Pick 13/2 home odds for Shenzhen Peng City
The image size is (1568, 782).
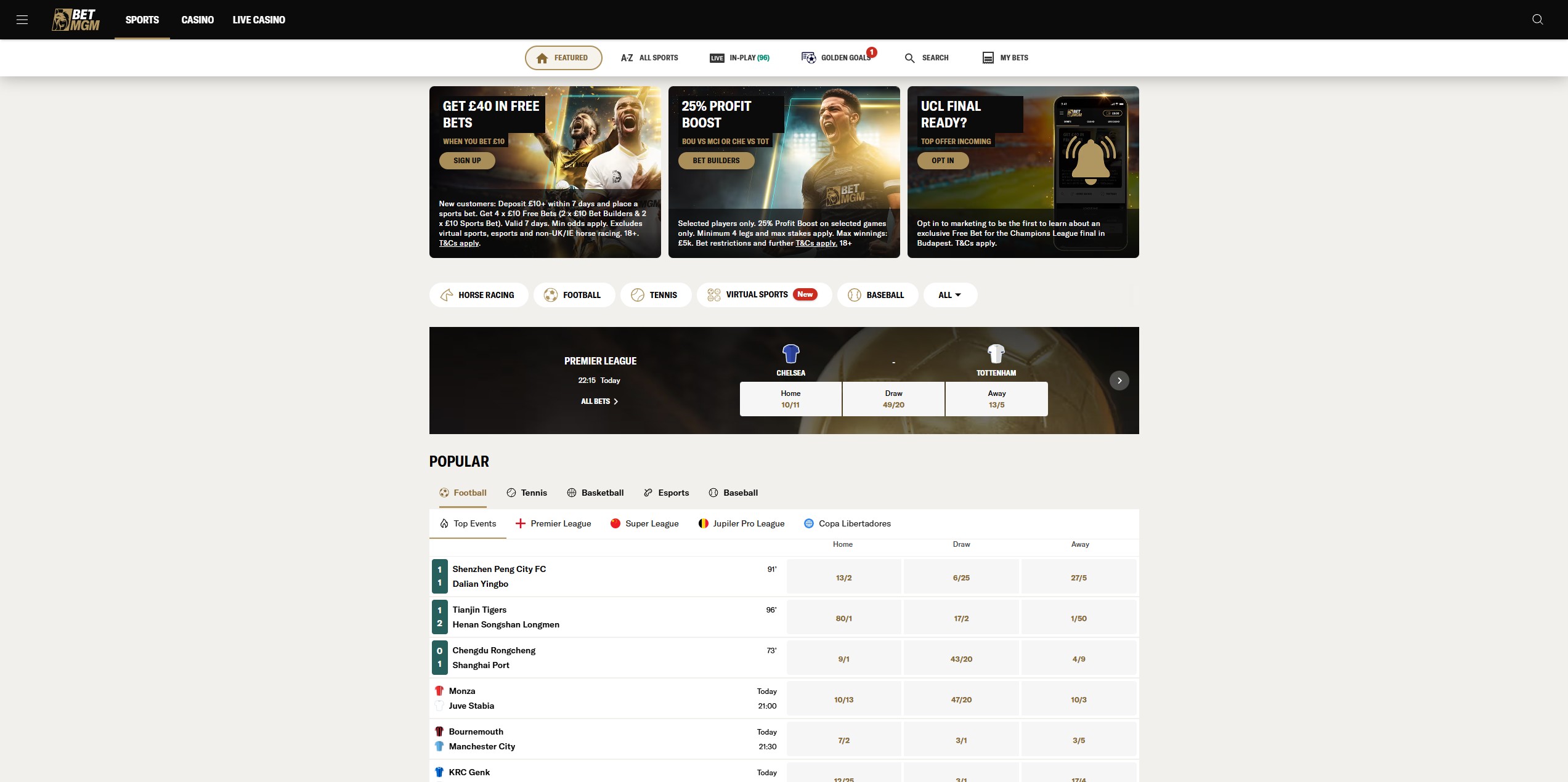tap(843, 578)
